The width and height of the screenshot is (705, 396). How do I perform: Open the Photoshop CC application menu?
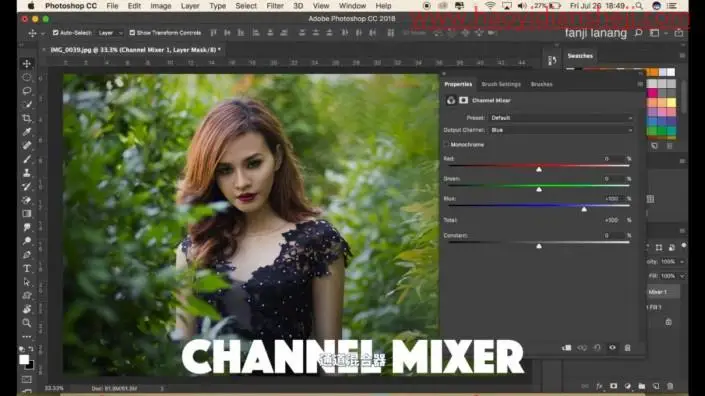(71, 6)
